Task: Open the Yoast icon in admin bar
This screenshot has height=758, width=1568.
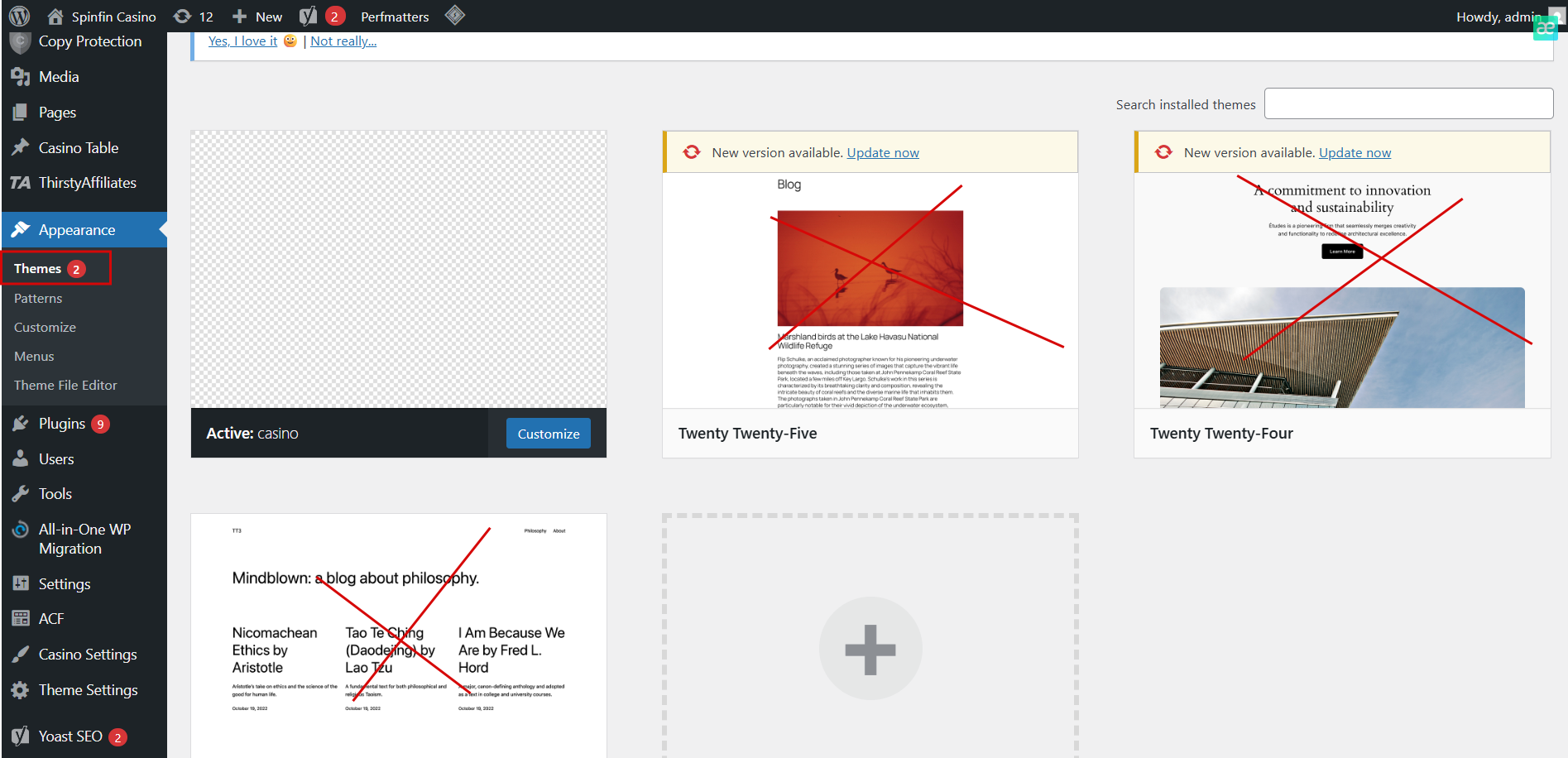Action: [x=308, y=16]
